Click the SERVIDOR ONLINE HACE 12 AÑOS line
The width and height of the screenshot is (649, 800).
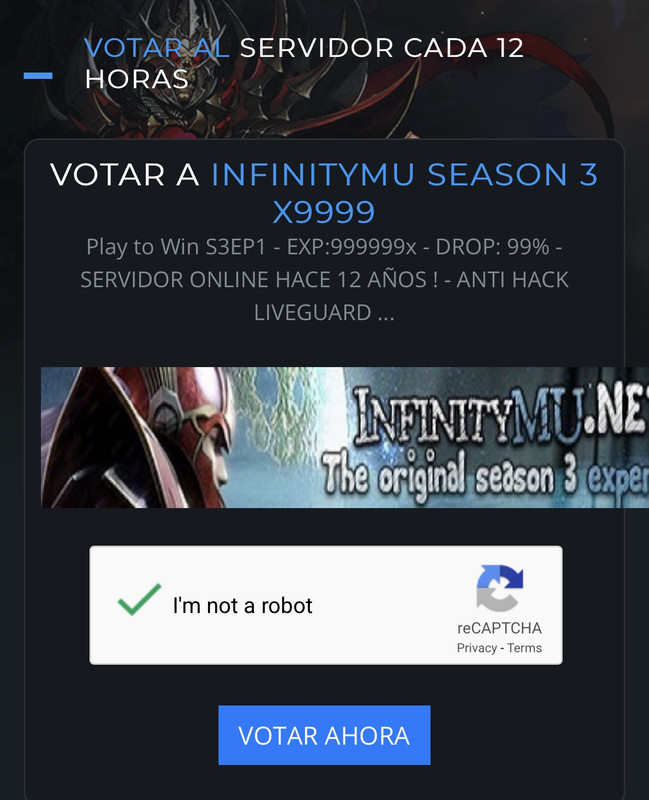[x=259, y=280]
